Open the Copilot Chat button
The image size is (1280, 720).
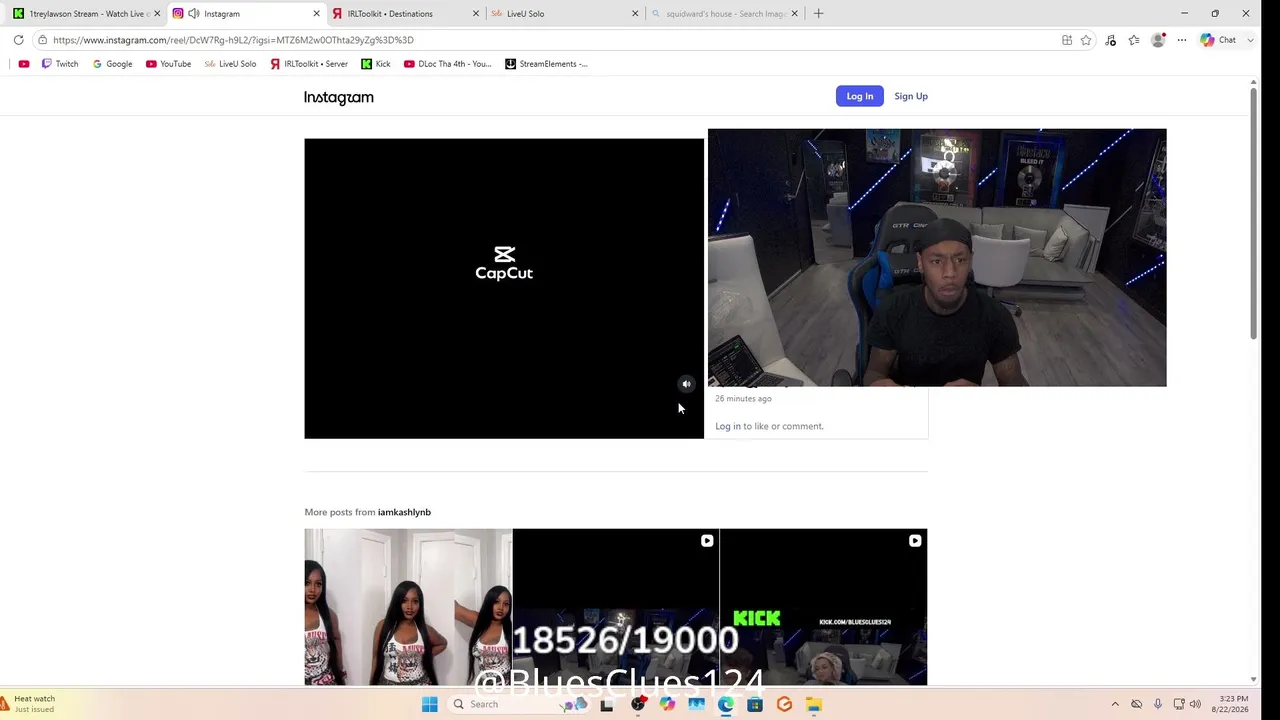[1219, 40]
